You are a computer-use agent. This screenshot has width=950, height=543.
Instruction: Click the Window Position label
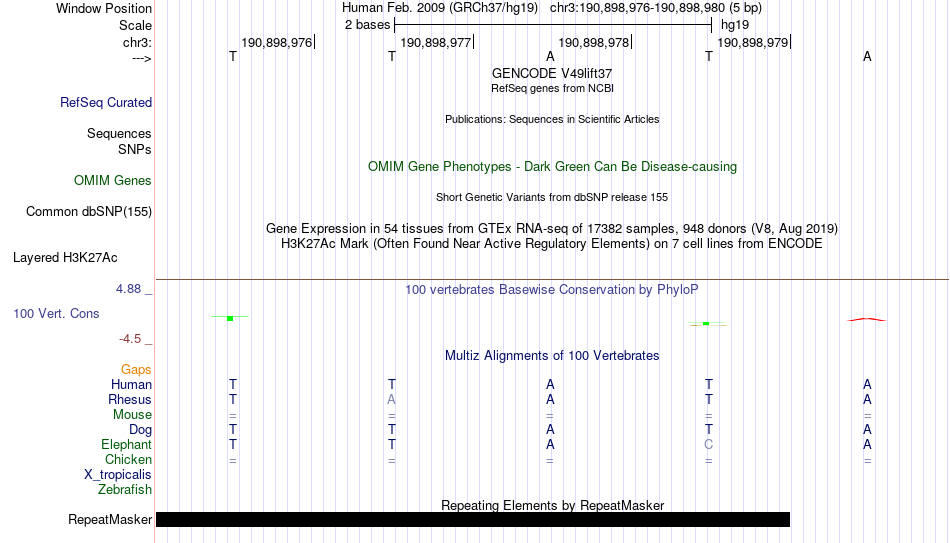tap(104, 8)
